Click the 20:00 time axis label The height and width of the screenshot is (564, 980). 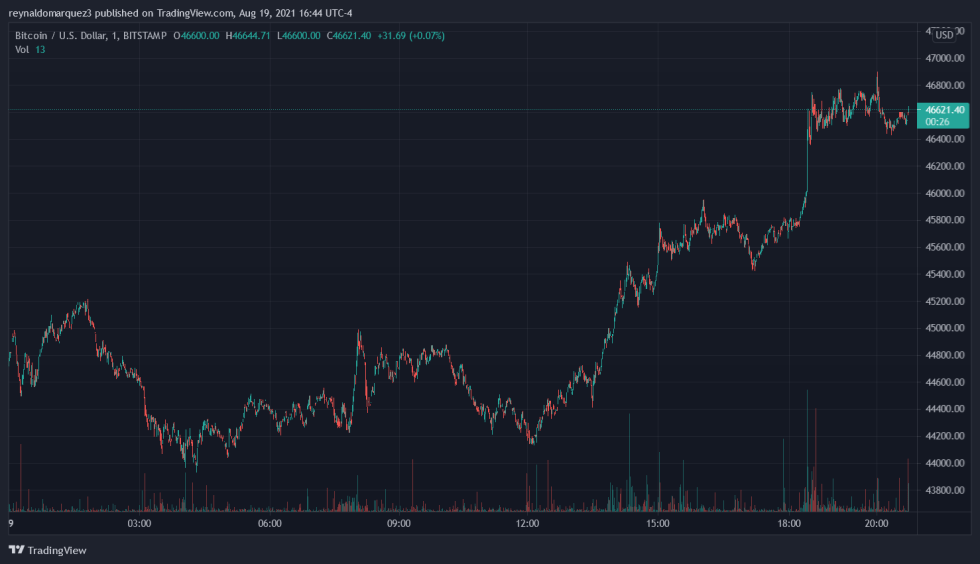[876, 523]
